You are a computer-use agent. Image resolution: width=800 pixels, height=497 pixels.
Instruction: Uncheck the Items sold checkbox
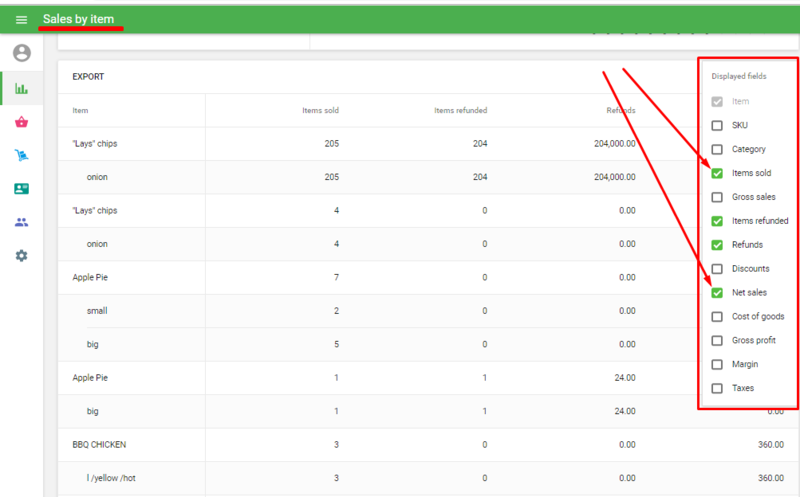pos(716,173)
